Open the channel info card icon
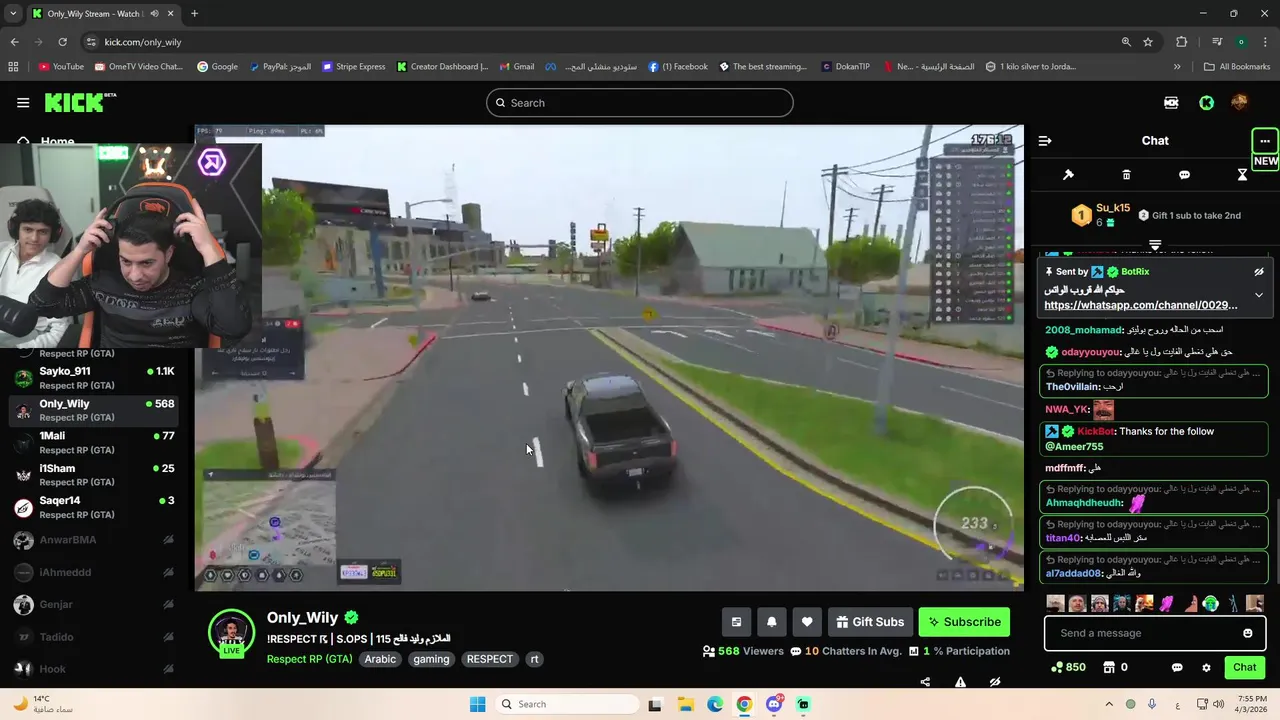 tap(736, 622)
